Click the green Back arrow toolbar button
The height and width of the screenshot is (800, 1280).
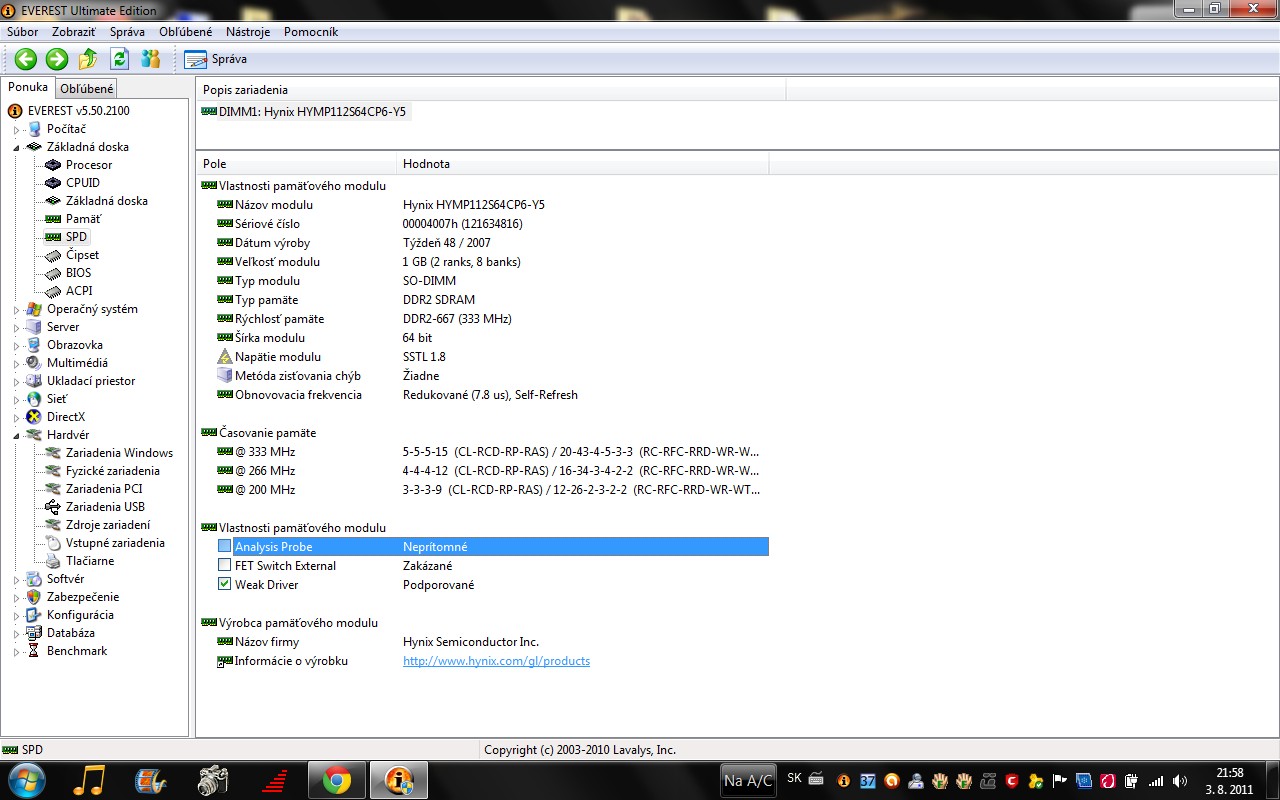(x=25, y=59)
